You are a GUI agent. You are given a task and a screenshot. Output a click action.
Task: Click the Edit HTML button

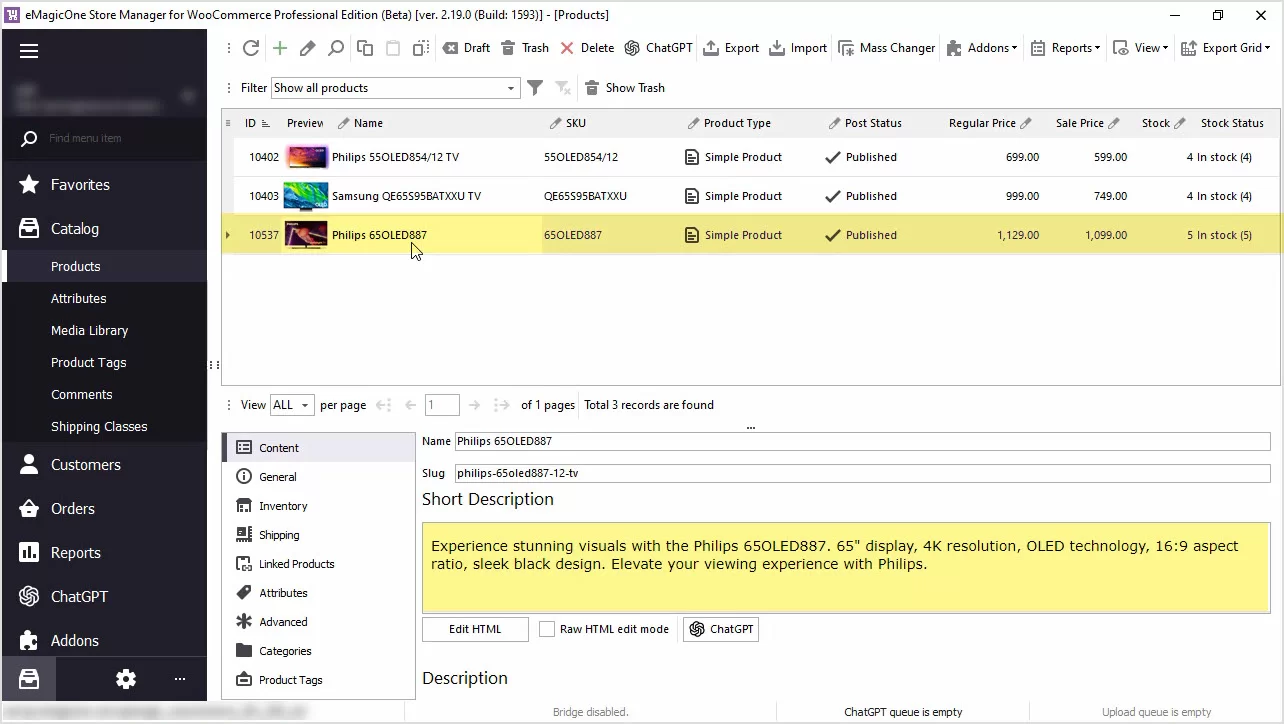(475, 629)
